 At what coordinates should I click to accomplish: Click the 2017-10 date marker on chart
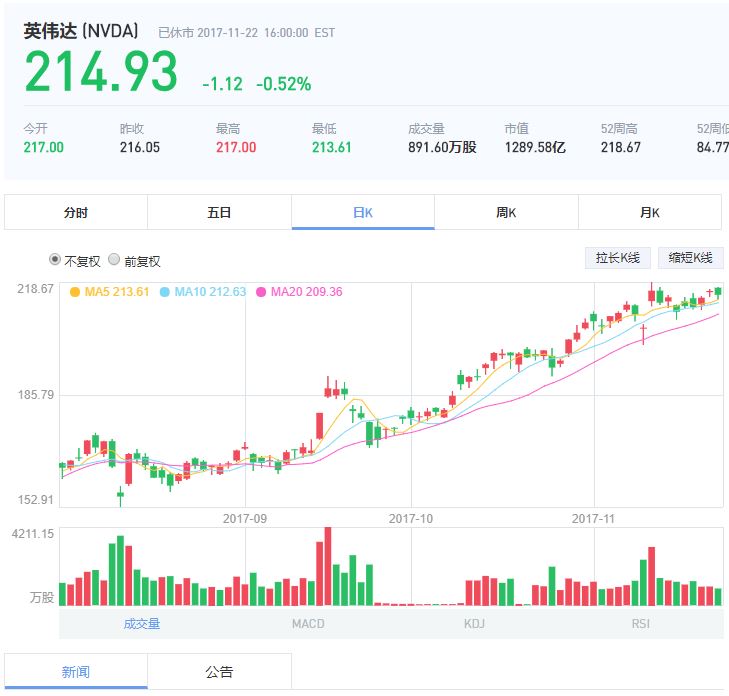tap(410, 518)
